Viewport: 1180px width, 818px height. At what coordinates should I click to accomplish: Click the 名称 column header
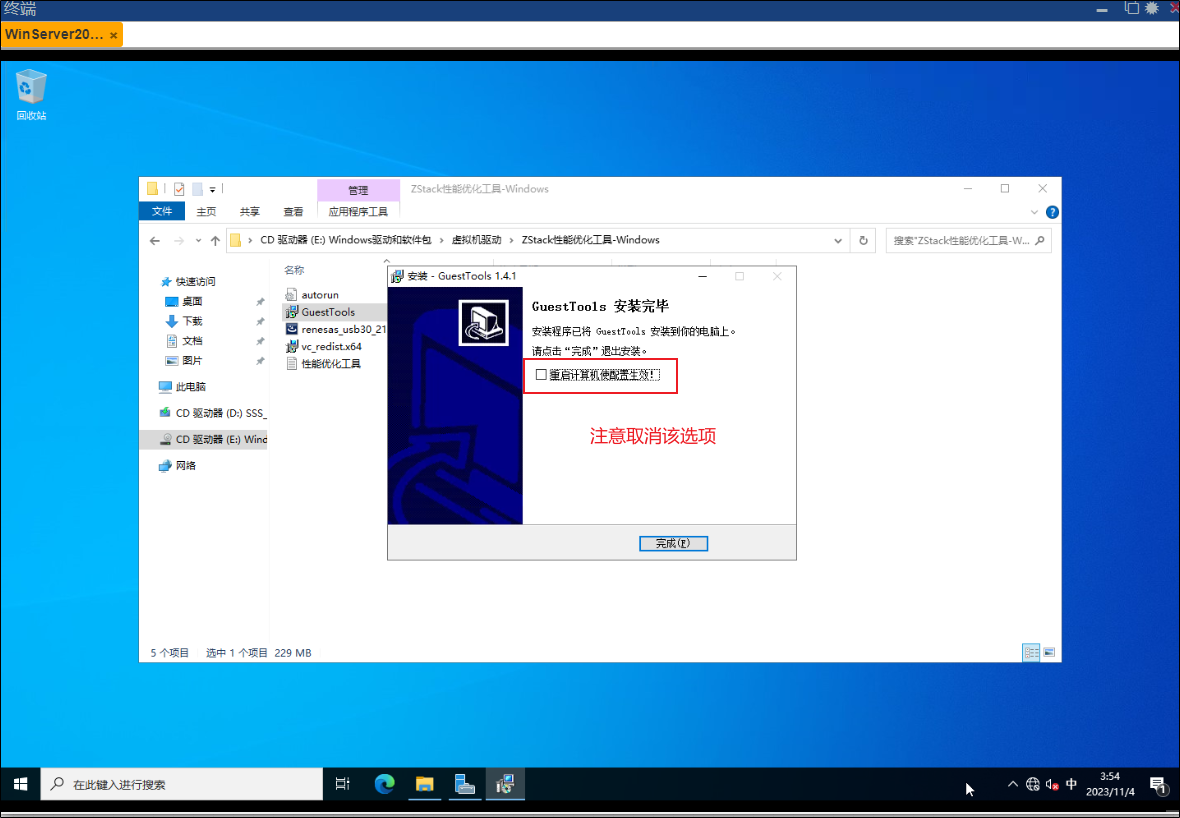pyautogui.click(x=294, y=270)
